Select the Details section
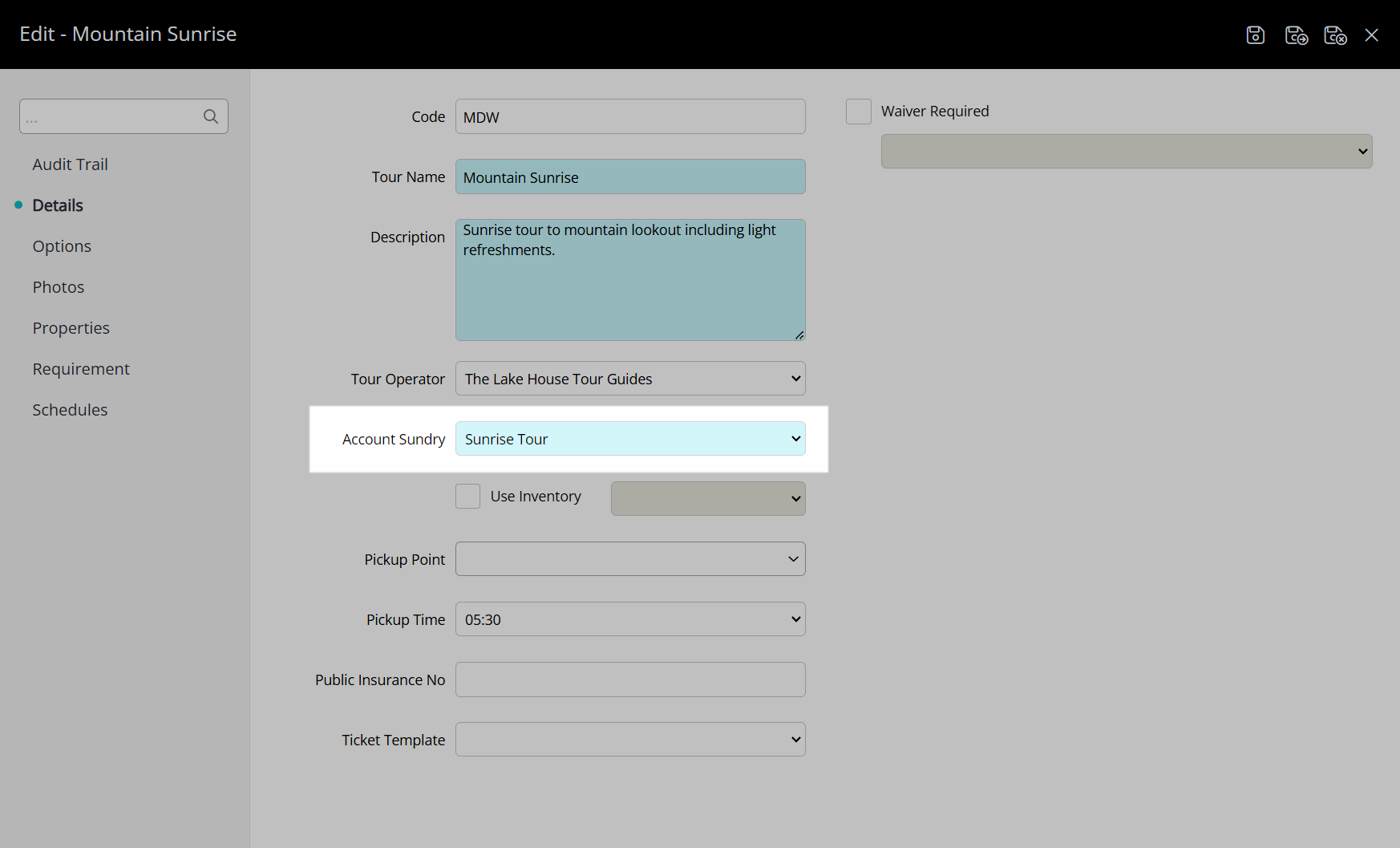Image resolution: width=1400 pixels, height=848 pixels. 58,205
